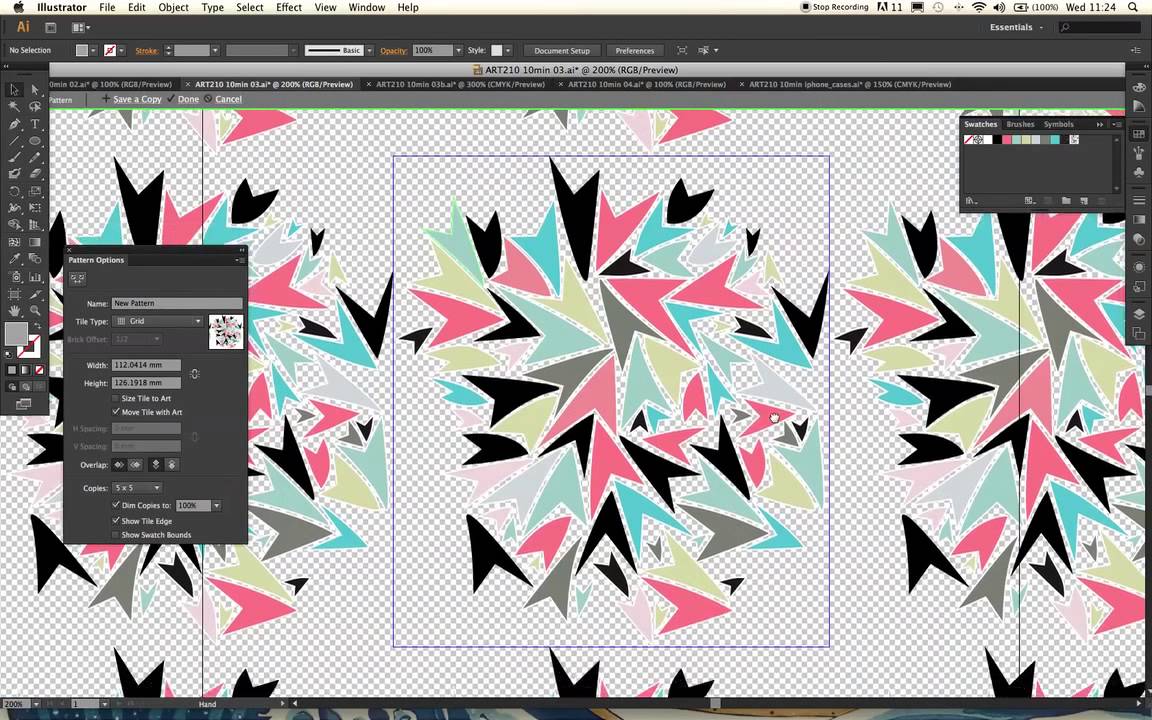Pick the Eyedropper tool
This screenshot has height=720, width=1152.
point(14,259)
